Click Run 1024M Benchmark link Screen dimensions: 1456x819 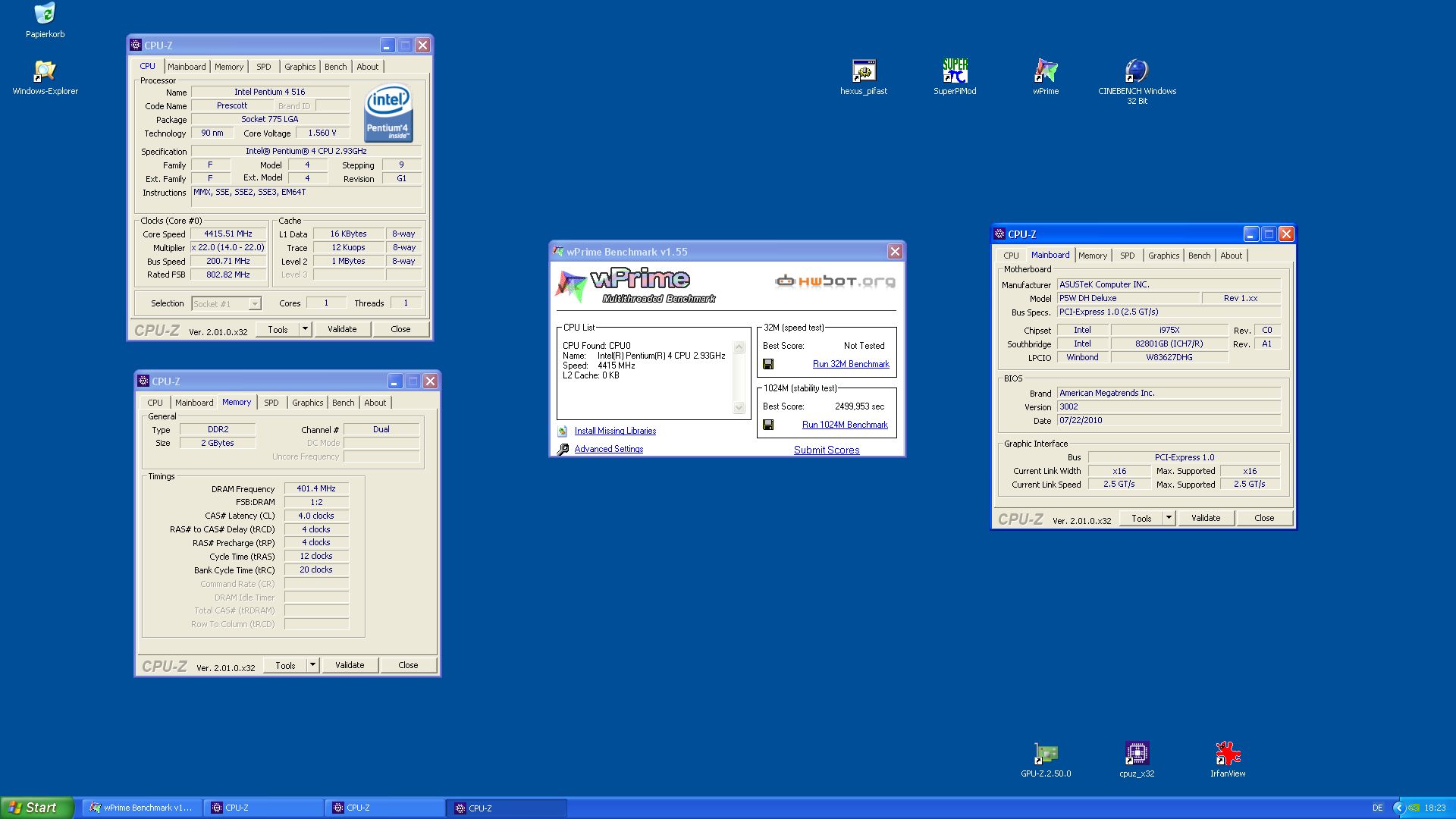pos(845,425)
